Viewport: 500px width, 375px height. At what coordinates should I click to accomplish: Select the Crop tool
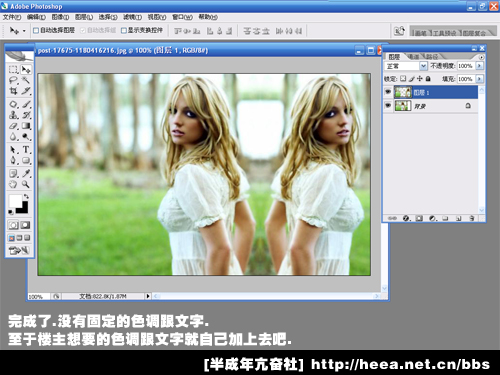pos(13,91)
